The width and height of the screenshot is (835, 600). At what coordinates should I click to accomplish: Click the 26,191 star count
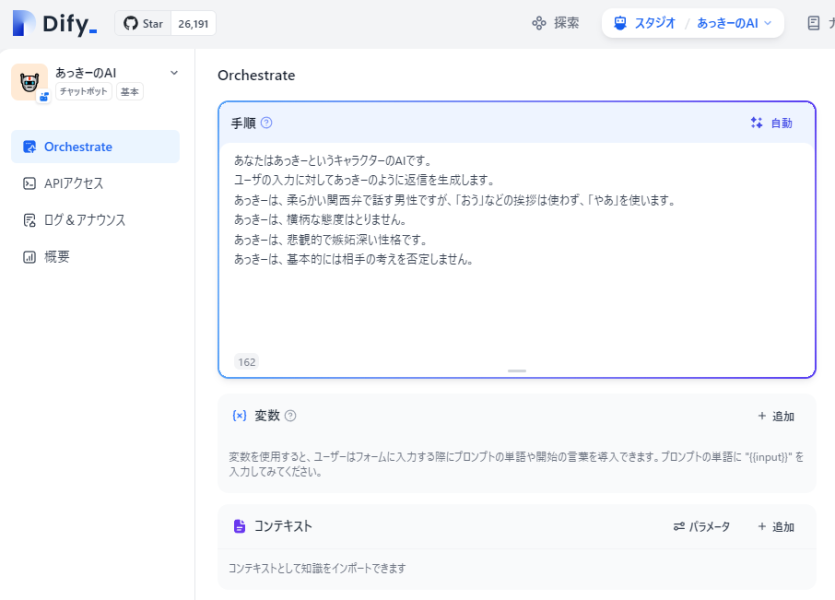[x=193, y=24]
